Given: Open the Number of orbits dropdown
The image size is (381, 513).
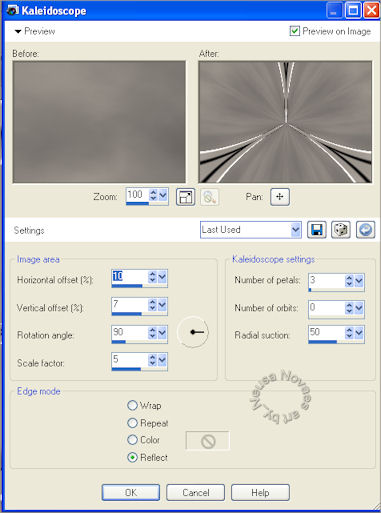Looking at the screenshot, I should click(359, 308).
